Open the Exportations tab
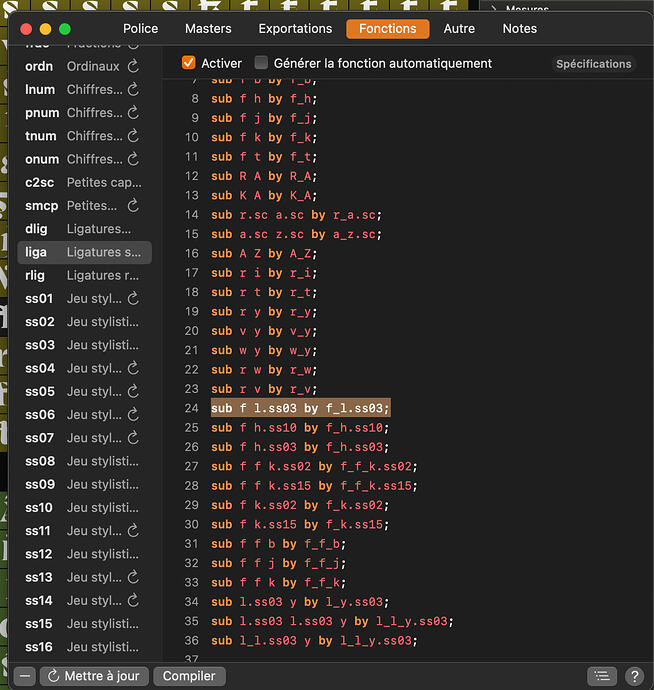 295,29
